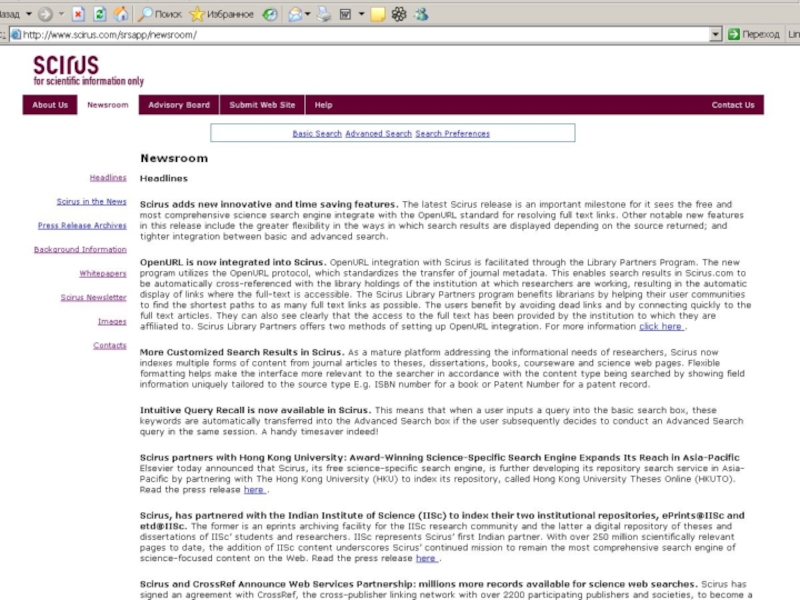Click 'Intuitive Query Recall is now available' headline
Viewport: 800px width, 600px height.
(x=255, y=410)
